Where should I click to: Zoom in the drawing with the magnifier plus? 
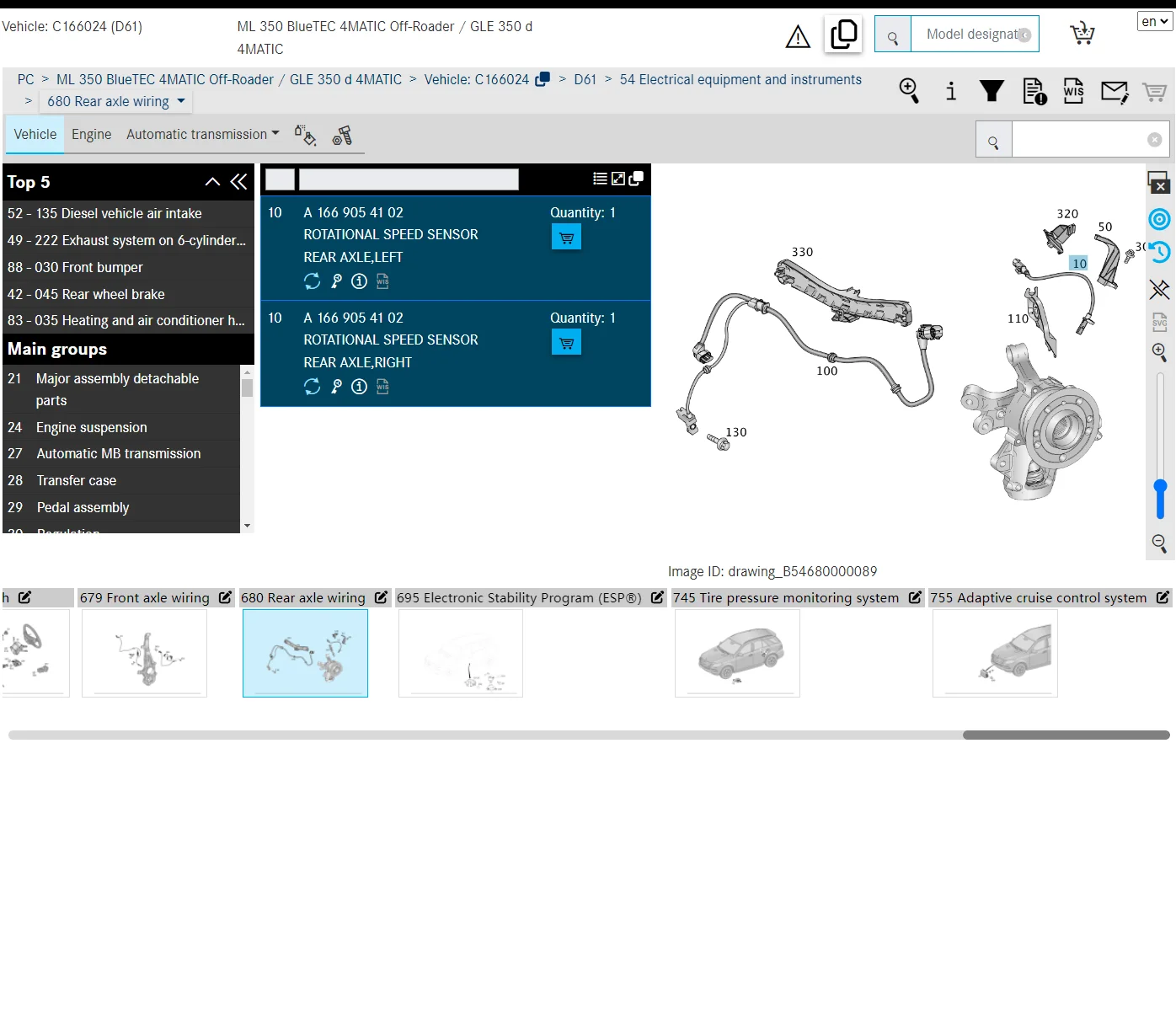[x=1160, y=352]
